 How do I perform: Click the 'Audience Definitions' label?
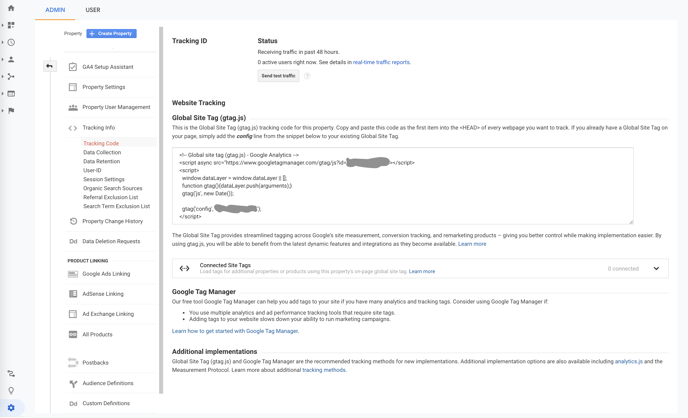pos(108,383)
